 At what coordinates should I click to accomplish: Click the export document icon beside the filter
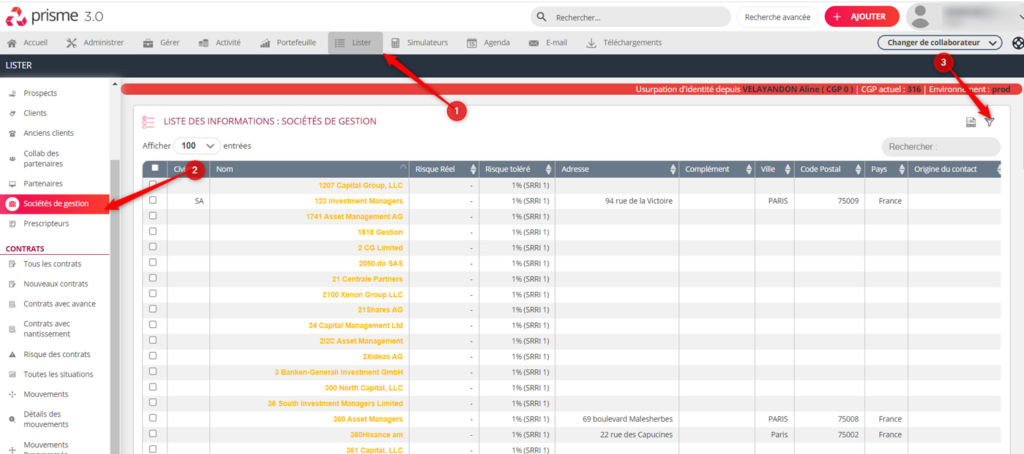[970, 122]
